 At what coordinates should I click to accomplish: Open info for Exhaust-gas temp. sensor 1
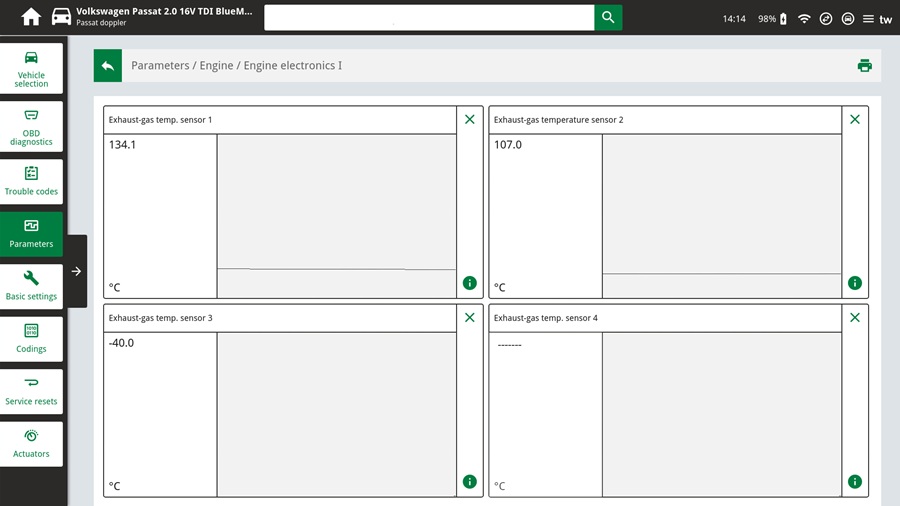click(470, 283)
